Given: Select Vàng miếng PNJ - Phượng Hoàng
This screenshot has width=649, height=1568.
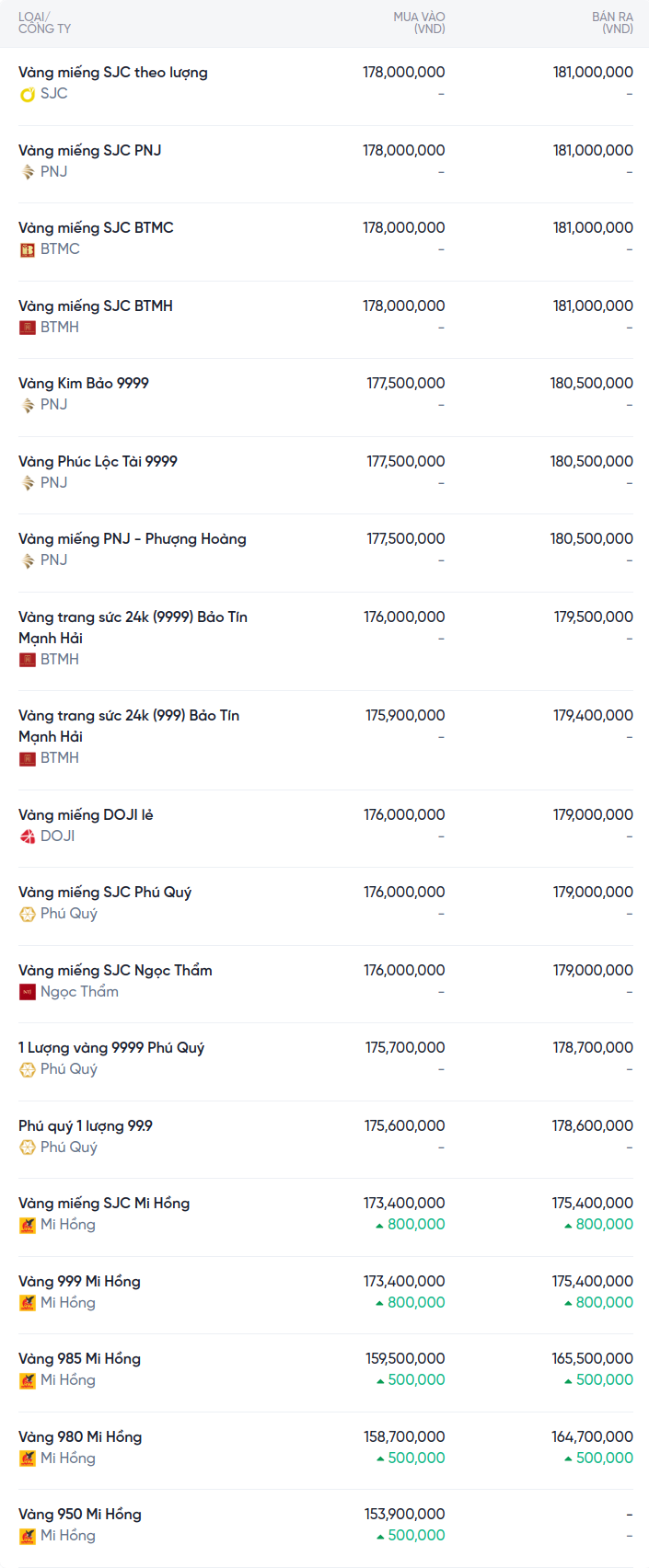Looking at the screenshot, I should coord(133,539).
